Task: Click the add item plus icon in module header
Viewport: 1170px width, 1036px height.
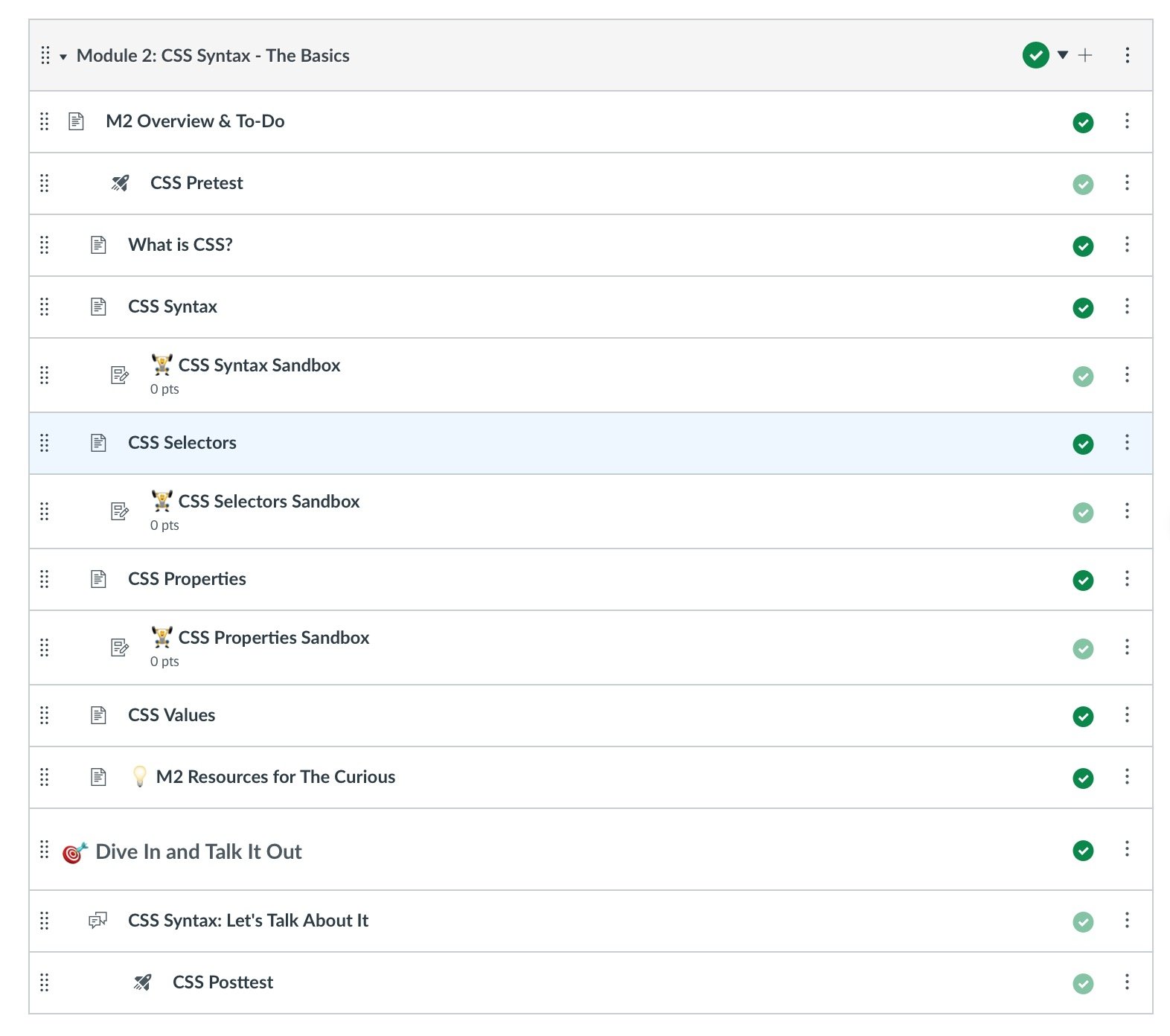Action: pyautogui.click(x=1085, y=55)
